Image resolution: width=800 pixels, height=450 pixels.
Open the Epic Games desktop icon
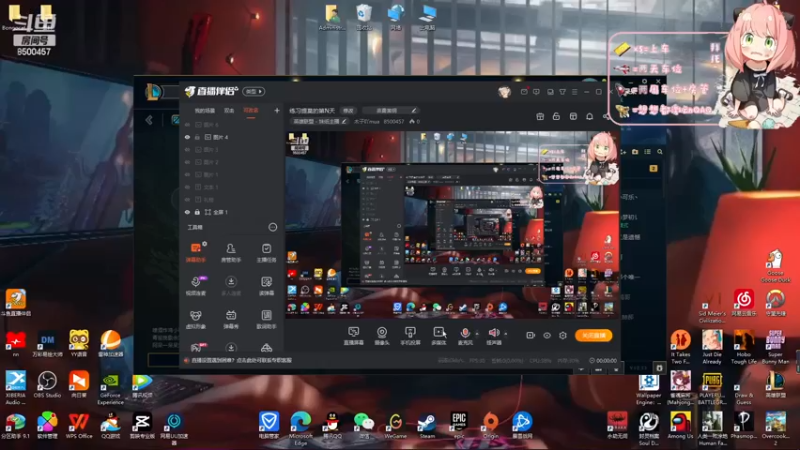pyautogui.click(x=459, y=426)
